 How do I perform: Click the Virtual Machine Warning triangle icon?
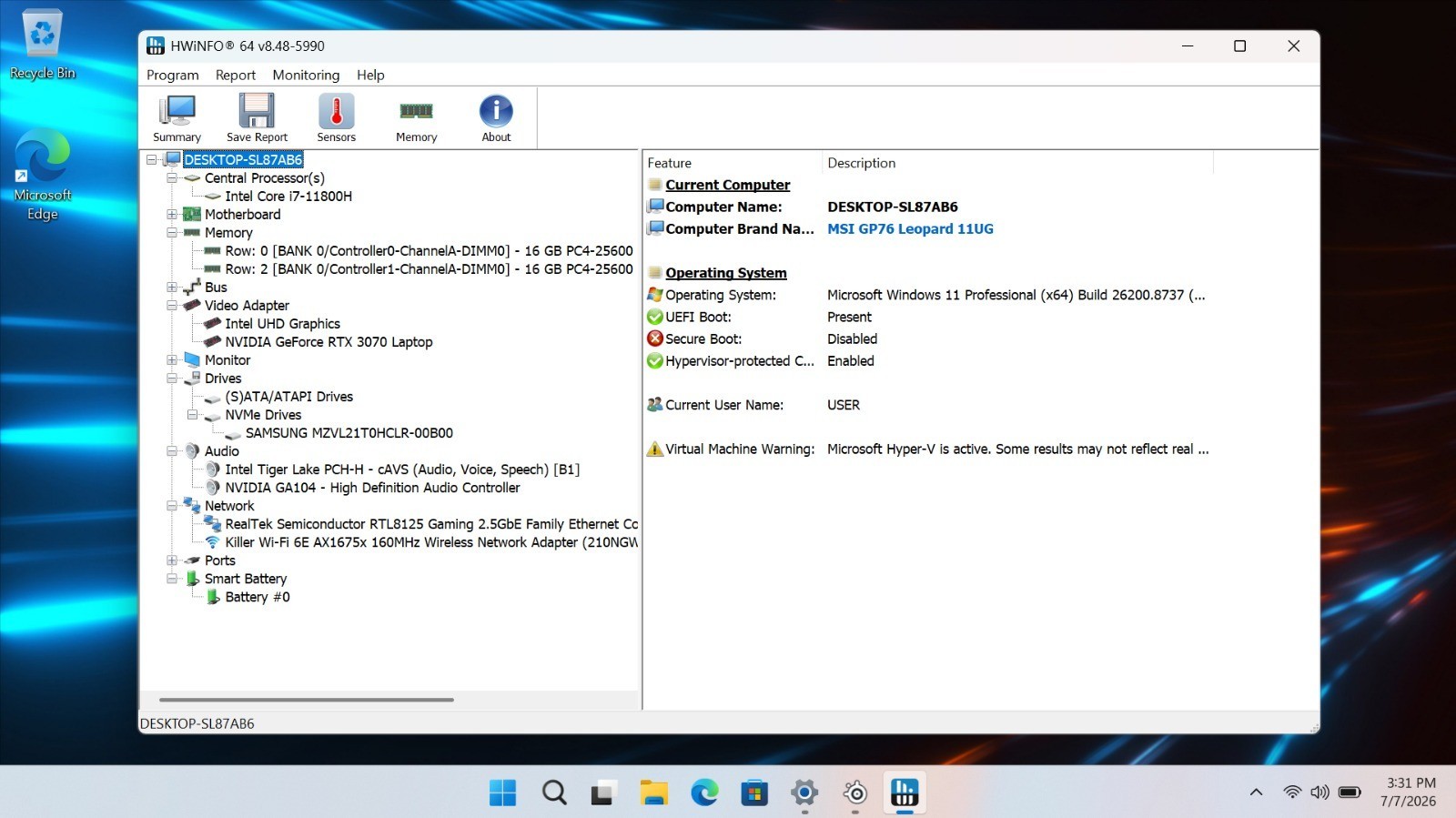[654, 449]
